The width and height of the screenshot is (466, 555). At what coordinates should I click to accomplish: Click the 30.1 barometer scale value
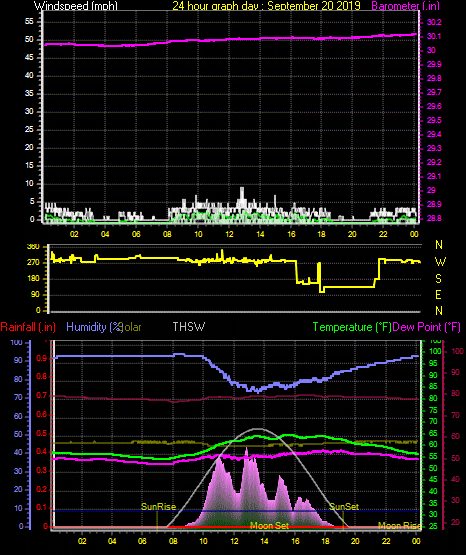coord(434,36)
